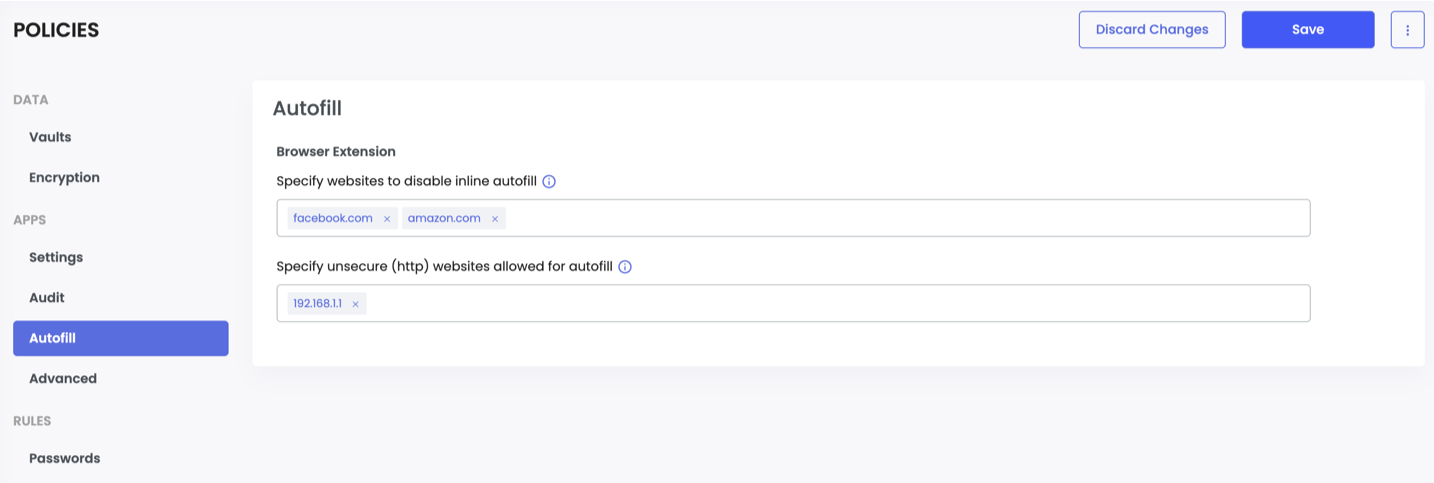Select the Autofill sidebar item
This screenshot has width=1434, height=483.
pyautogui.click(x=120, y=338)
